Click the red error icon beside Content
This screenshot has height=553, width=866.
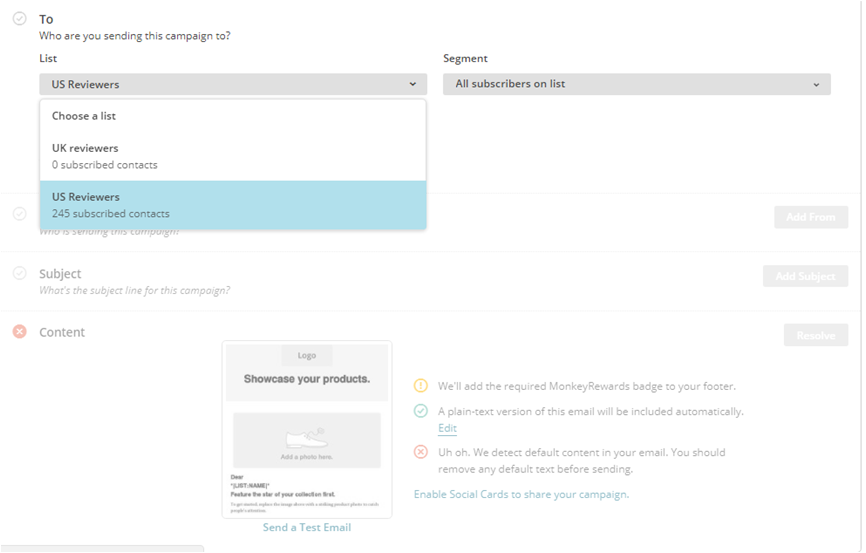coord(19,332)
